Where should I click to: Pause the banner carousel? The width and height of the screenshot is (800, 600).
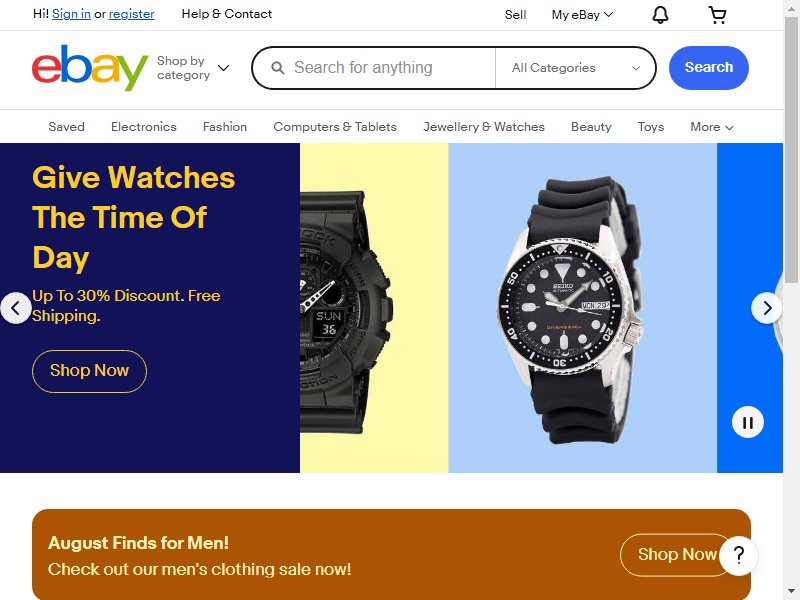[747, 422]
